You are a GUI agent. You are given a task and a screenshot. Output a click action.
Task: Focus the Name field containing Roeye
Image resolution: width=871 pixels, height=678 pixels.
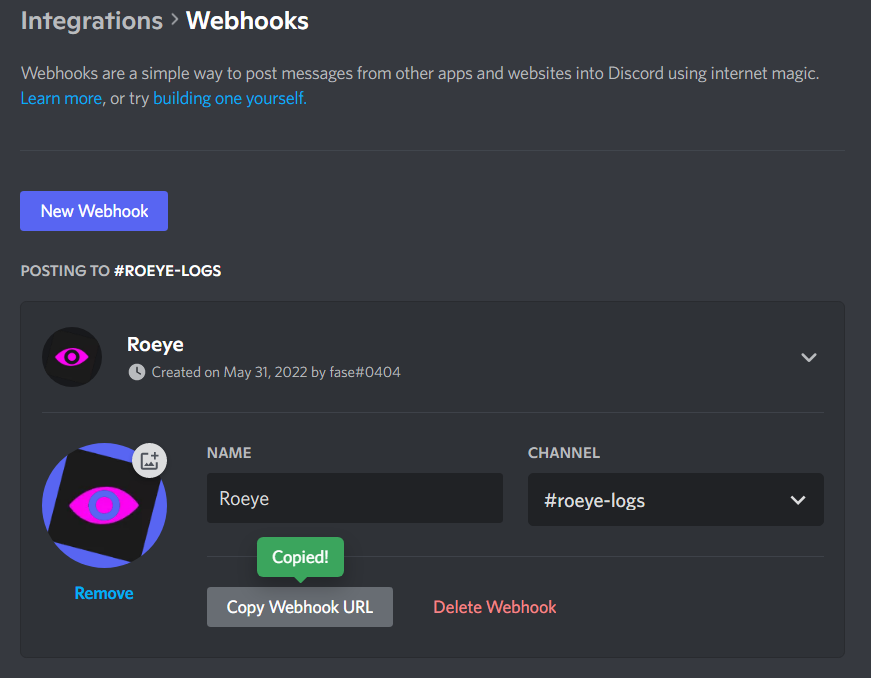(x=354, y=498)
